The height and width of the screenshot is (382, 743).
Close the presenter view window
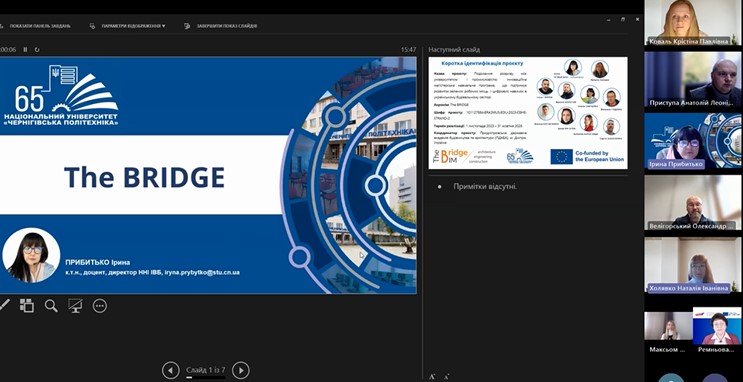tap(637, 19)
